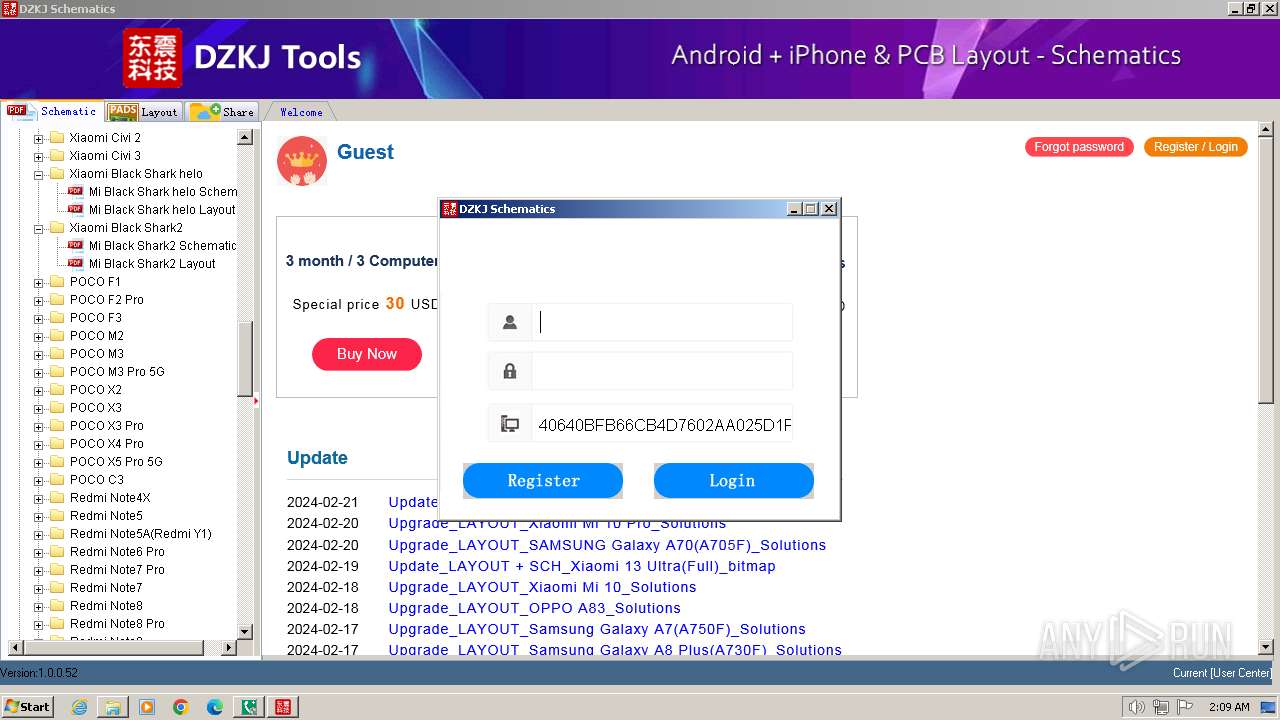Focus the username input field

662,322
